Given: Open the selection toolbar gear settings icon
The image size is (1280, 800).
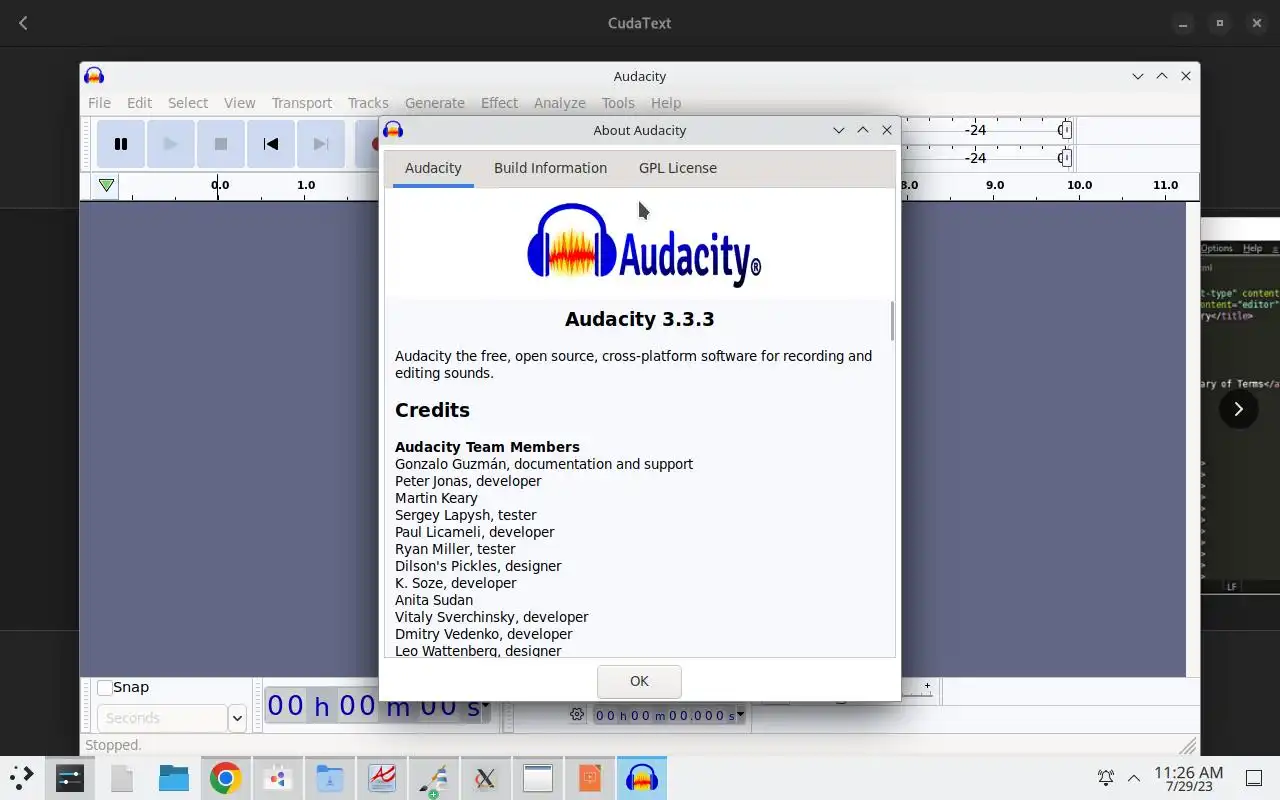Looking at the screenshot, I should coord(577,714).
